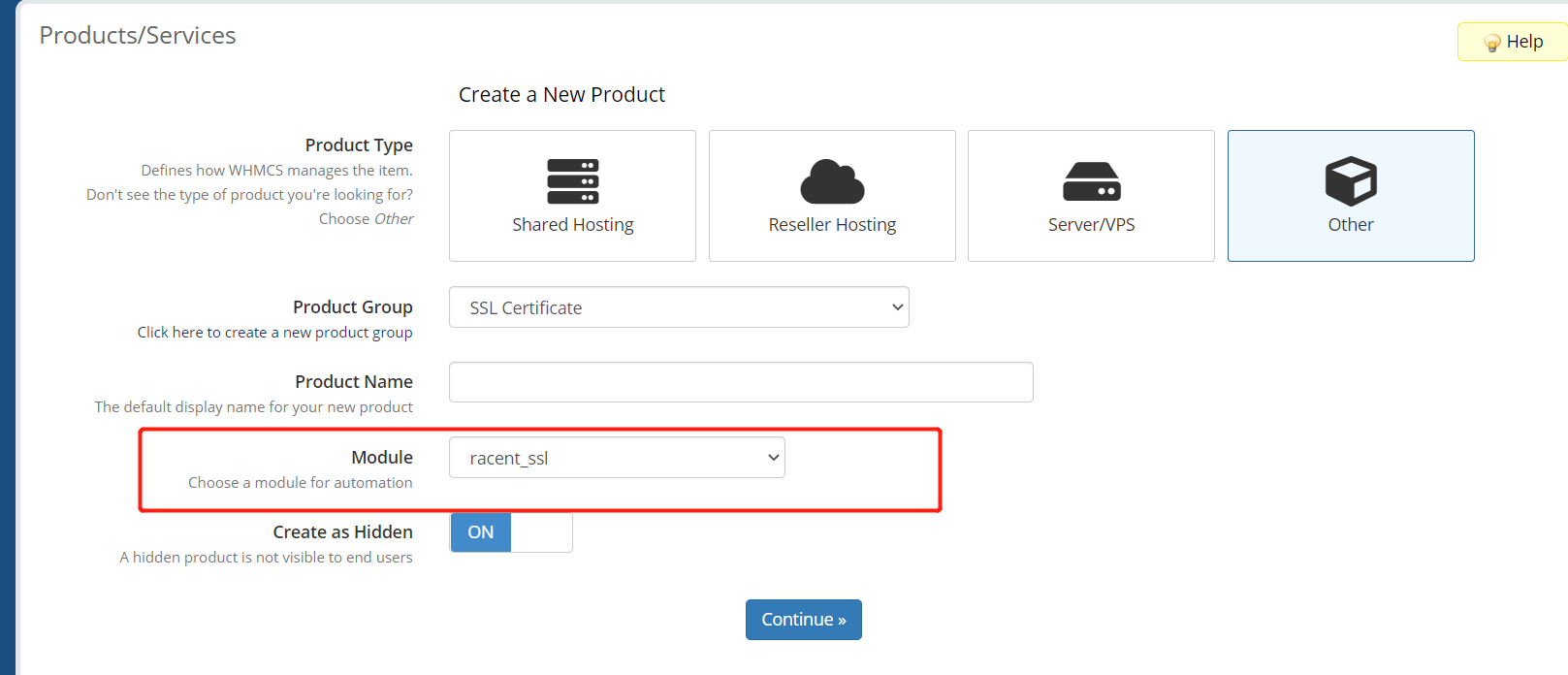Open the Help button
This screenshot has width=1568, height=675.
1513,42
